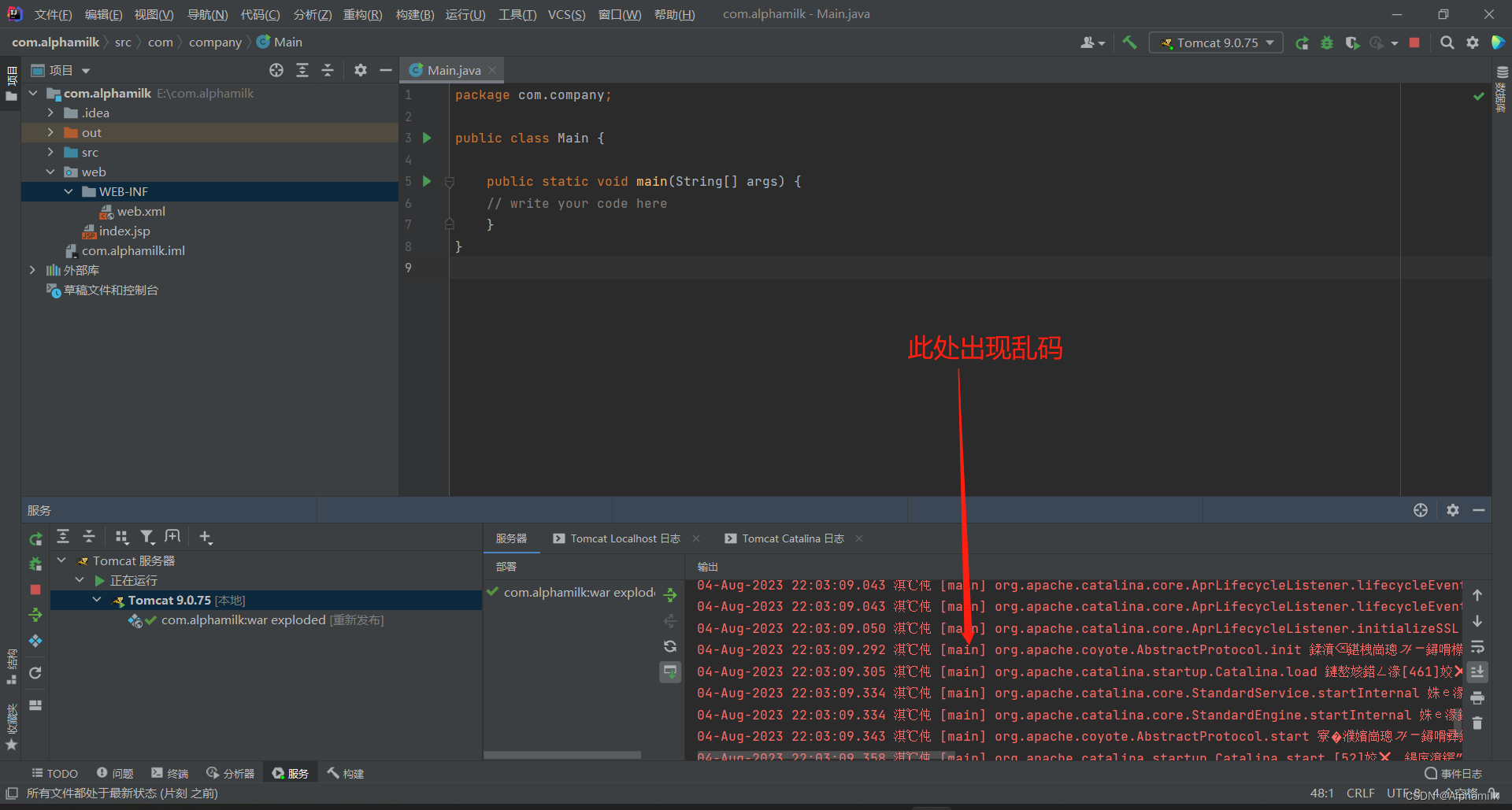Expand the src folder in project tree
The height and width of the screenshot is (810, 1512).
click(x=50, y=152)
